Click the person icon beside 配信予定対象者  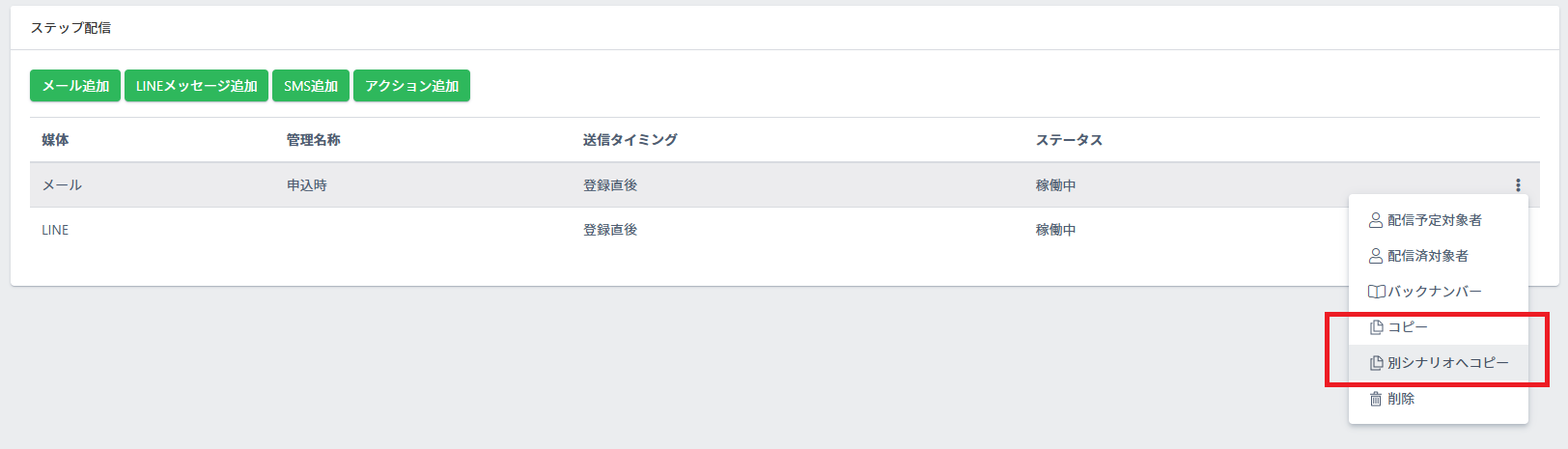click(1376, 220)
